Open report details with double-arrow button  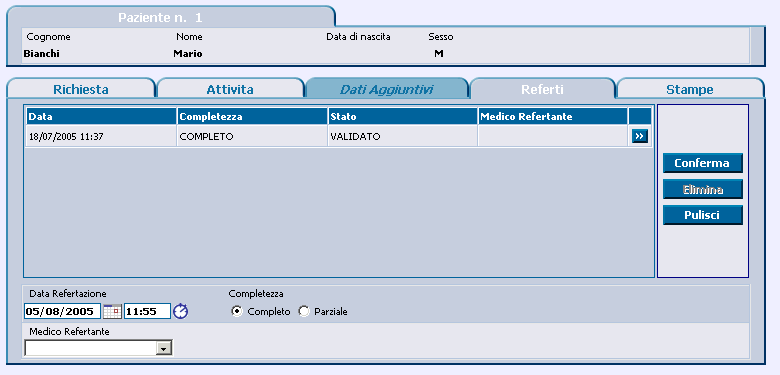click(640, 137)
